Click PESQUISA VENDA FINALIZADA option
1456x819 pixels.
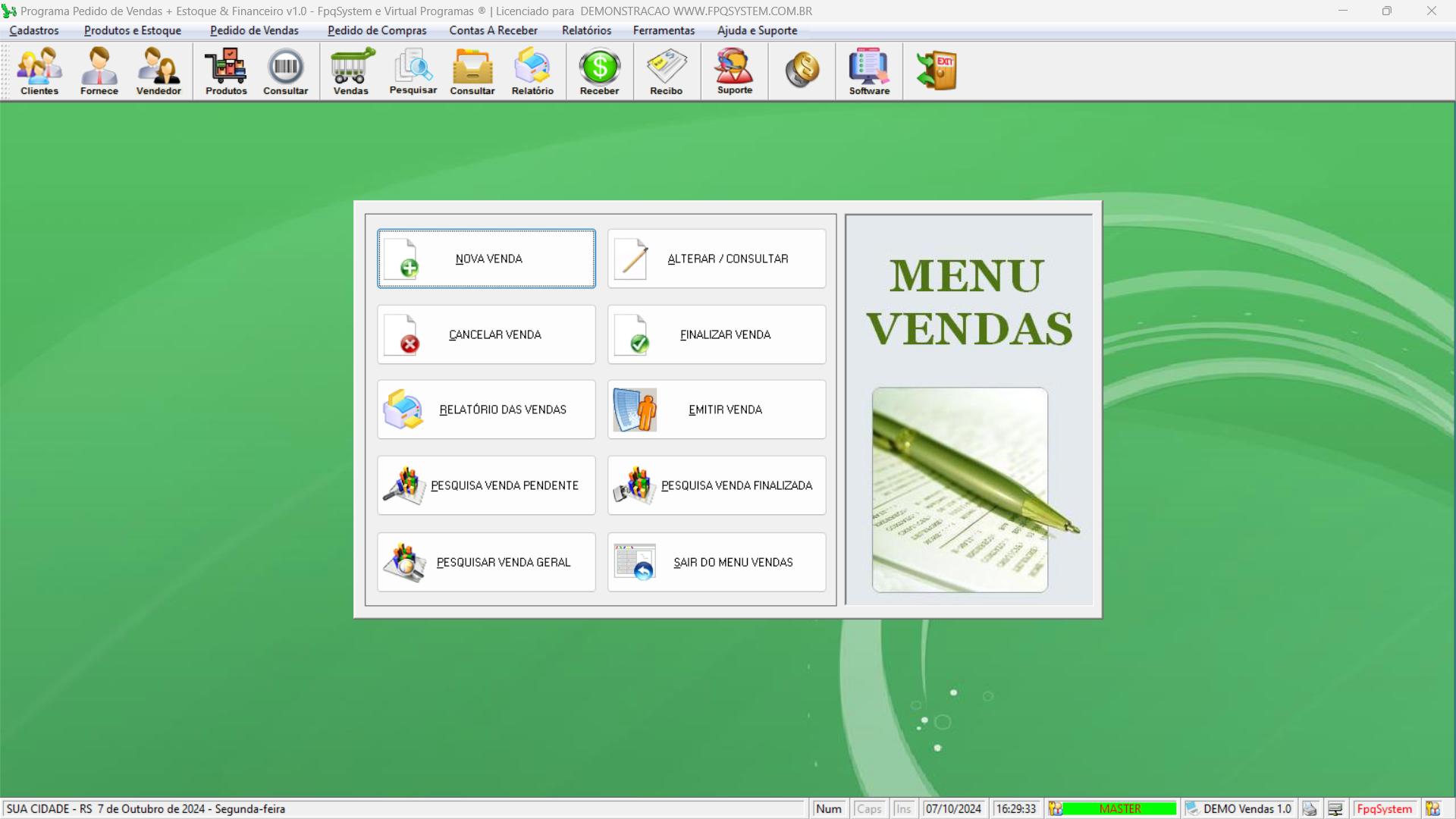point(717,485)
